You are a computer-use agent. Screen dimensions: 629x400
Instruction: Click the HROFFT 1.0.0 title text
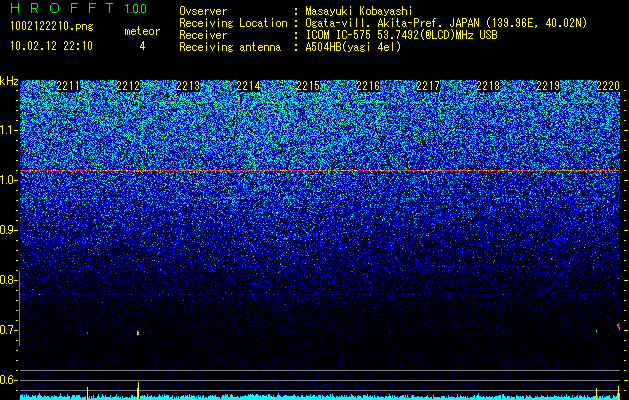point(79,8)
